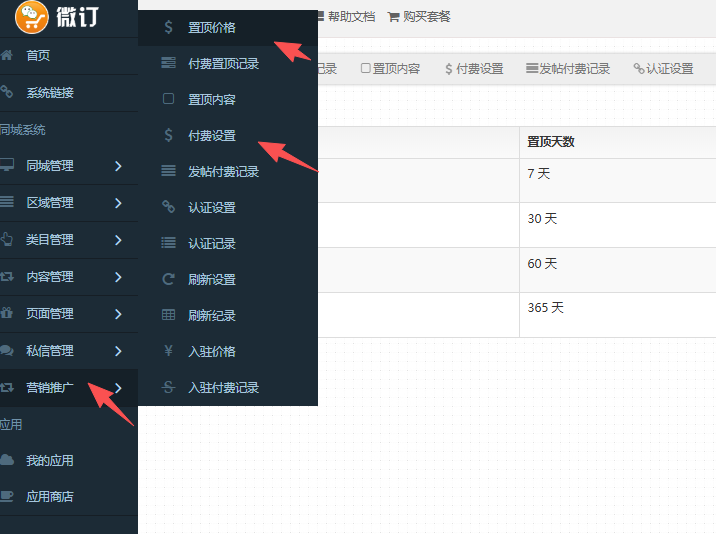Click the table icon beside 刷新纪录
This screenshot has height=534, width=716.
(168, 316)
